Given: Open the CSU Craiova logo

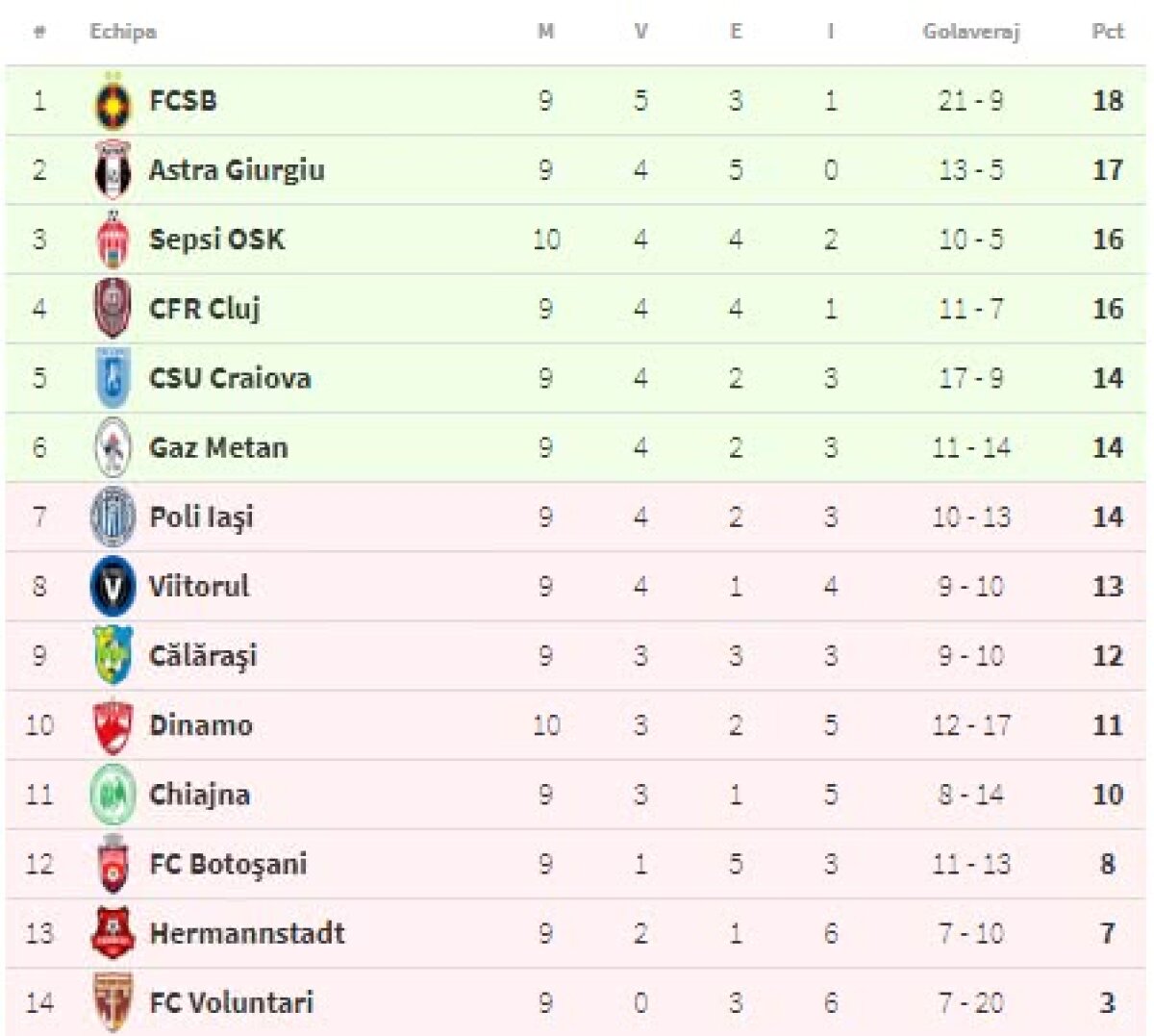Looking at the screenshot, I should tap(113, 379).
